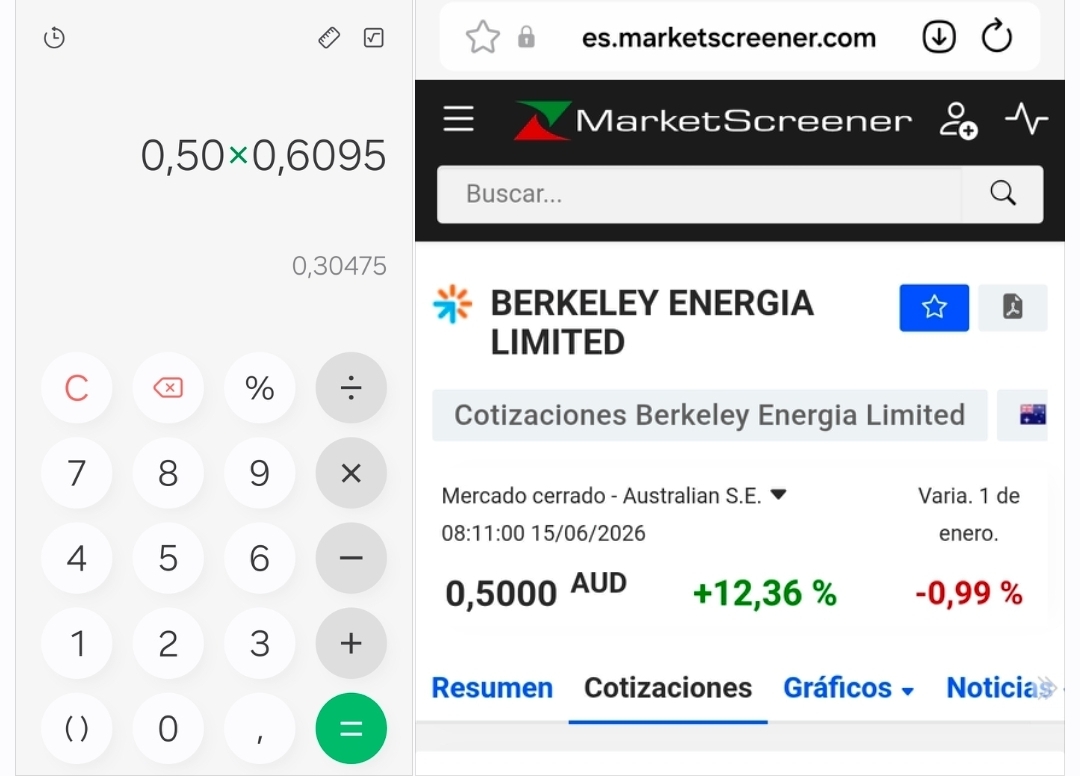Switch to the Resumen tab
This screenshot has height=776, width=1080.
[492, 688]
